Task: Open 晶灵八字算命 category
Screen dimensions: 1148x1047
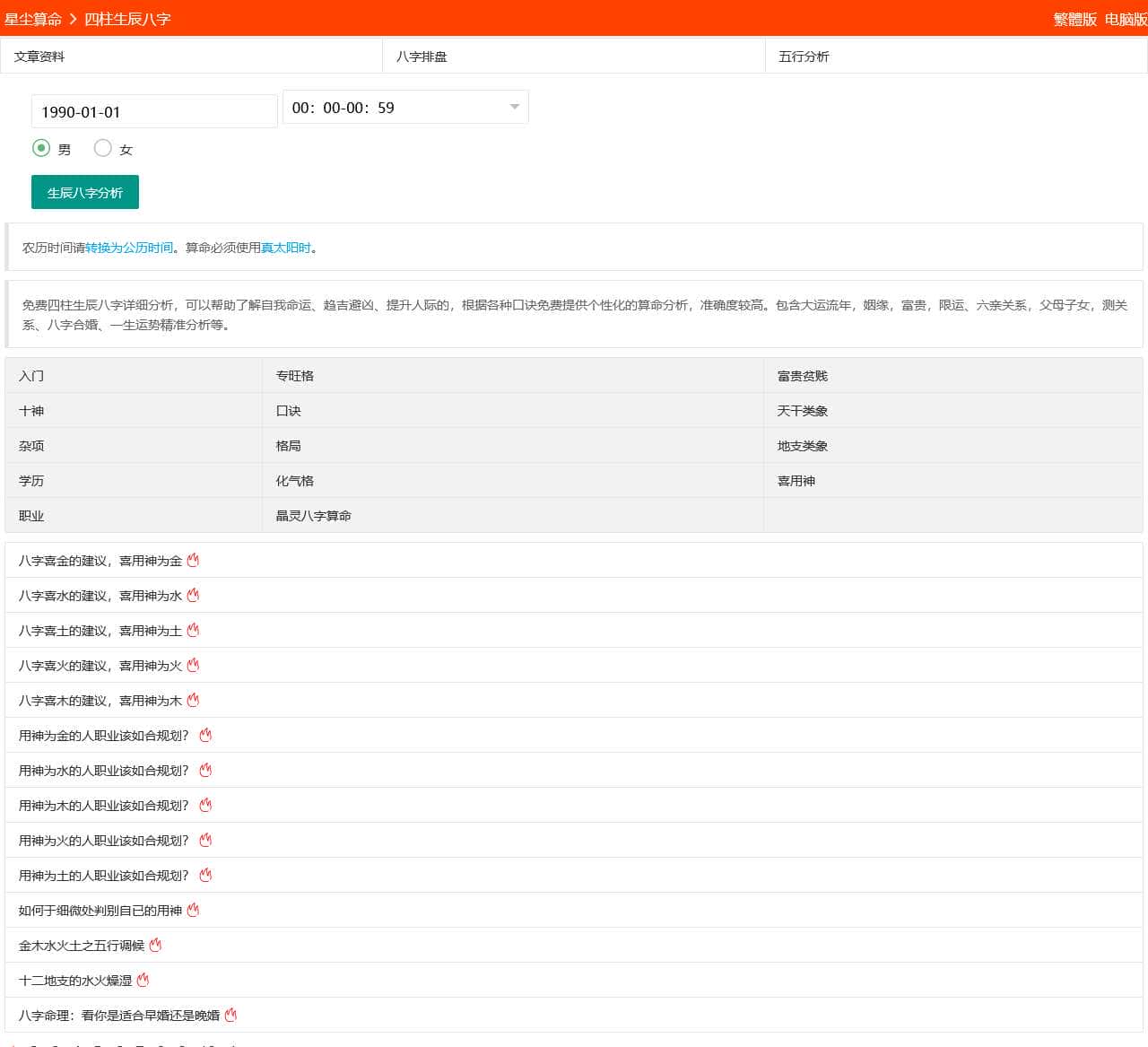Action: pos(314,516)
